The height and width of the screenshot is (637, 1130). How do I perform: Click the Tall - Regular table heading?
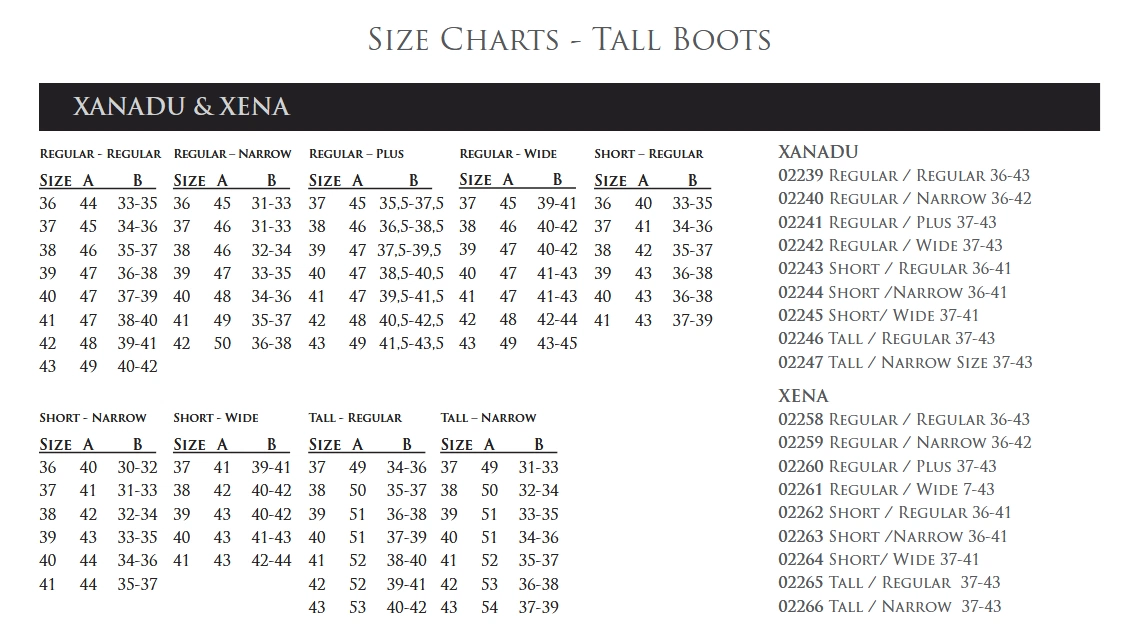355,418
